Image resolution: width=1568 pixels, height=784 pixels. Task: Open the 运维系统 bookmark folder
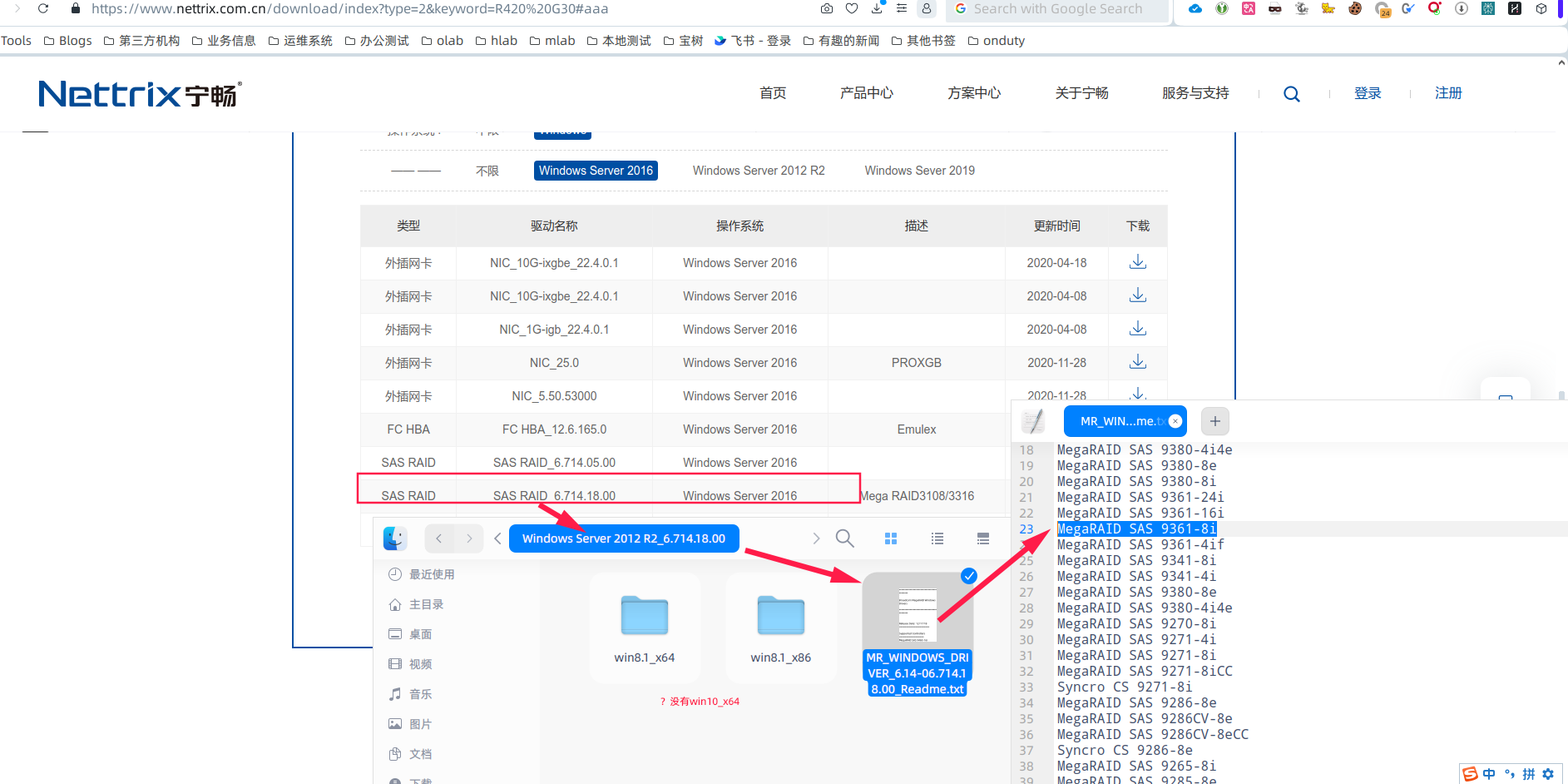point(300,41)
